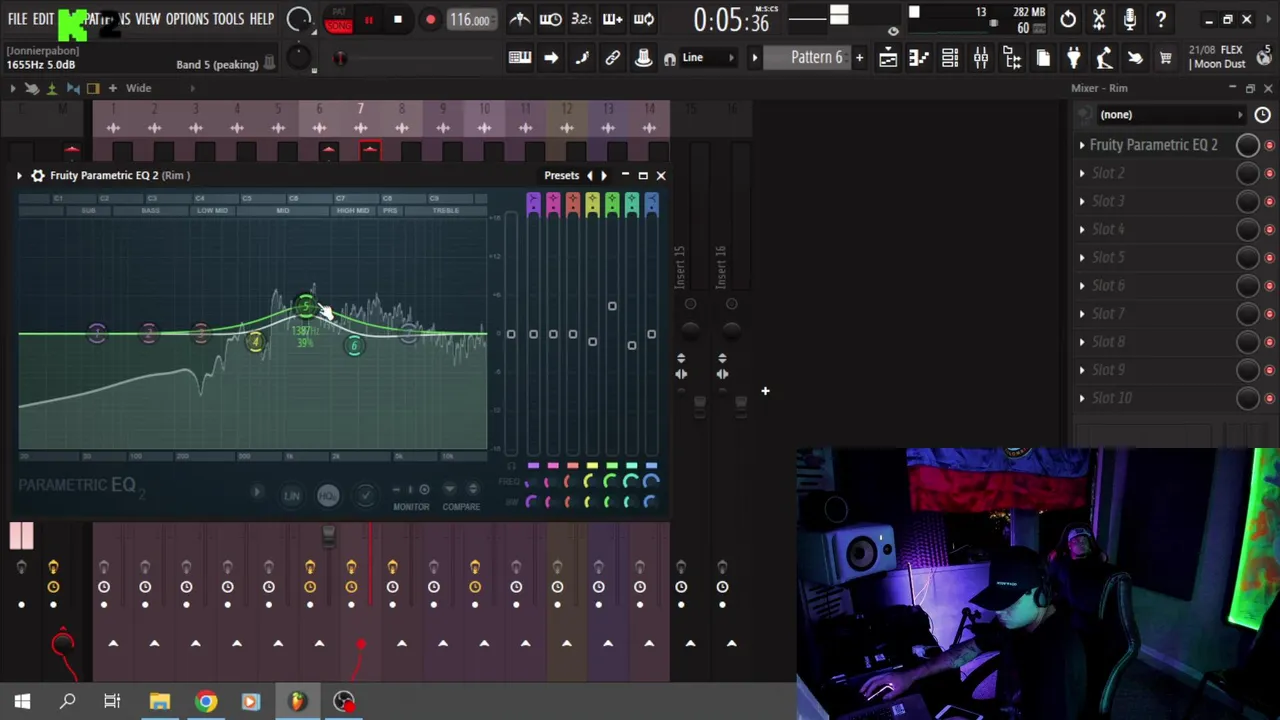The image size is (1280, 720).
Task: Click the question mark help icon
Action: pos(1161,19)
